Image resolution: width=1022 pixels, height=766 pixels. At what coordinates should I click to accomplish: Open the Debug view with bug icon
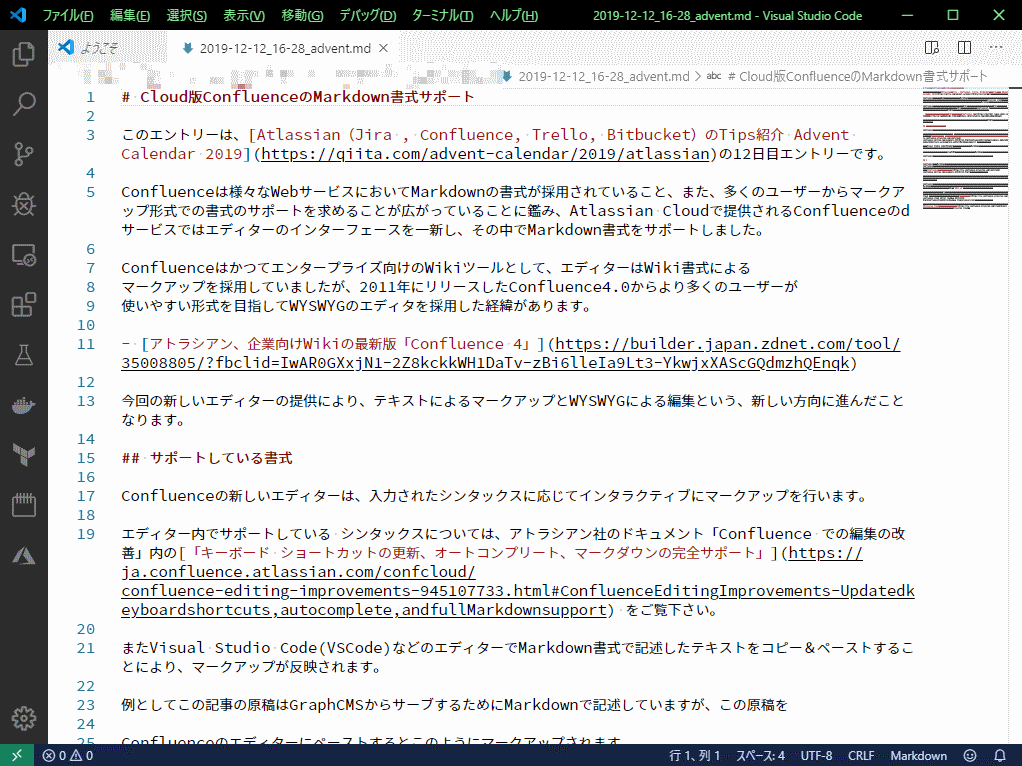(23, 204)
